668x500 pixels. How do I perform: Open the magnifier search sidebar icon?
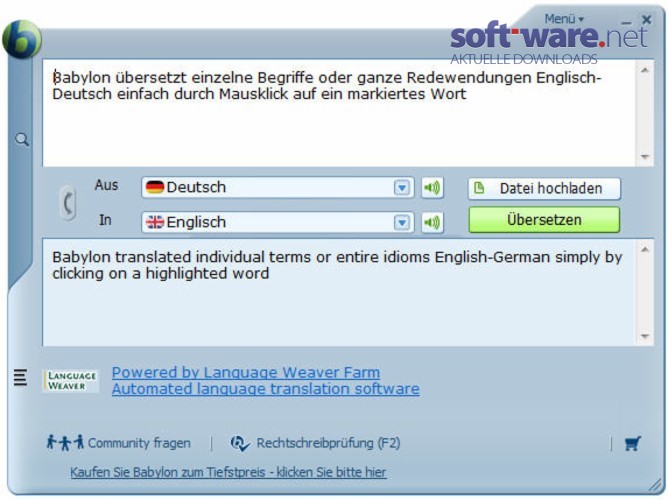coord(21,139)
